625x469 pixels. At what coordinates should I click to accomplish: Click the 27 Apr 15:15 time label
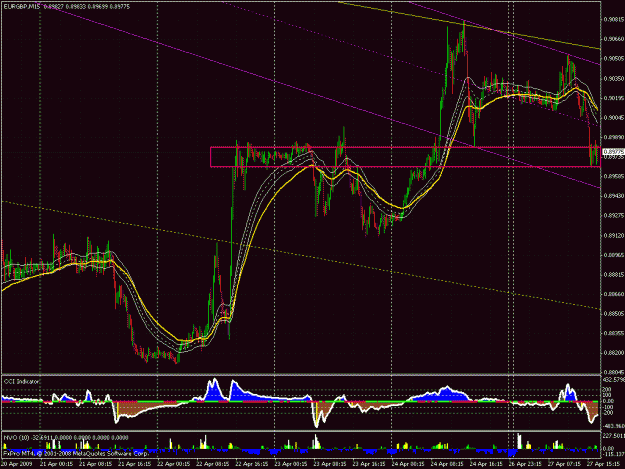click(x=603, y=464)
